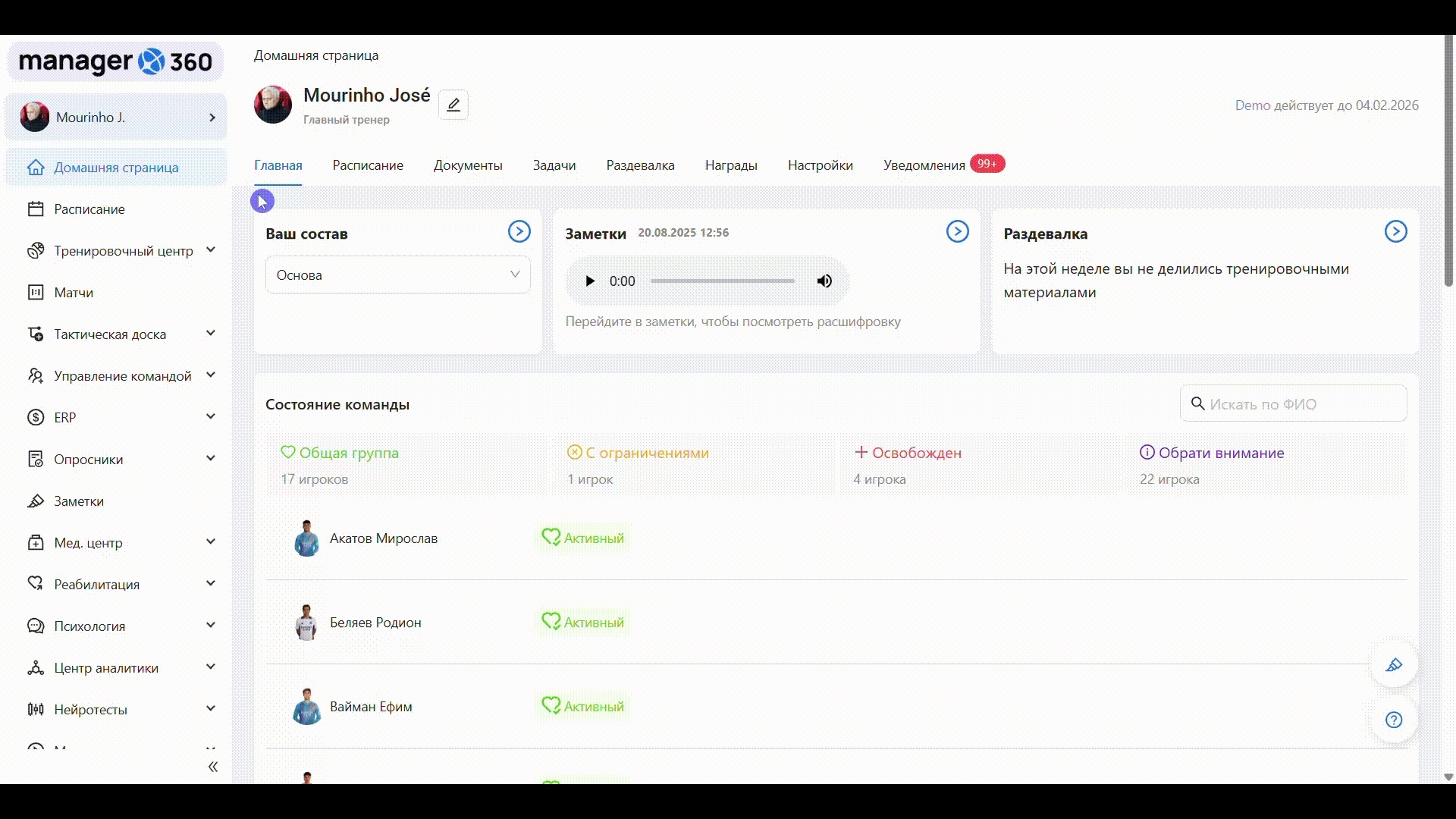This screenshot has height=819, width=1456.
Task: Open Раздевалка card arrow icon
Action: click(1395, 231)
